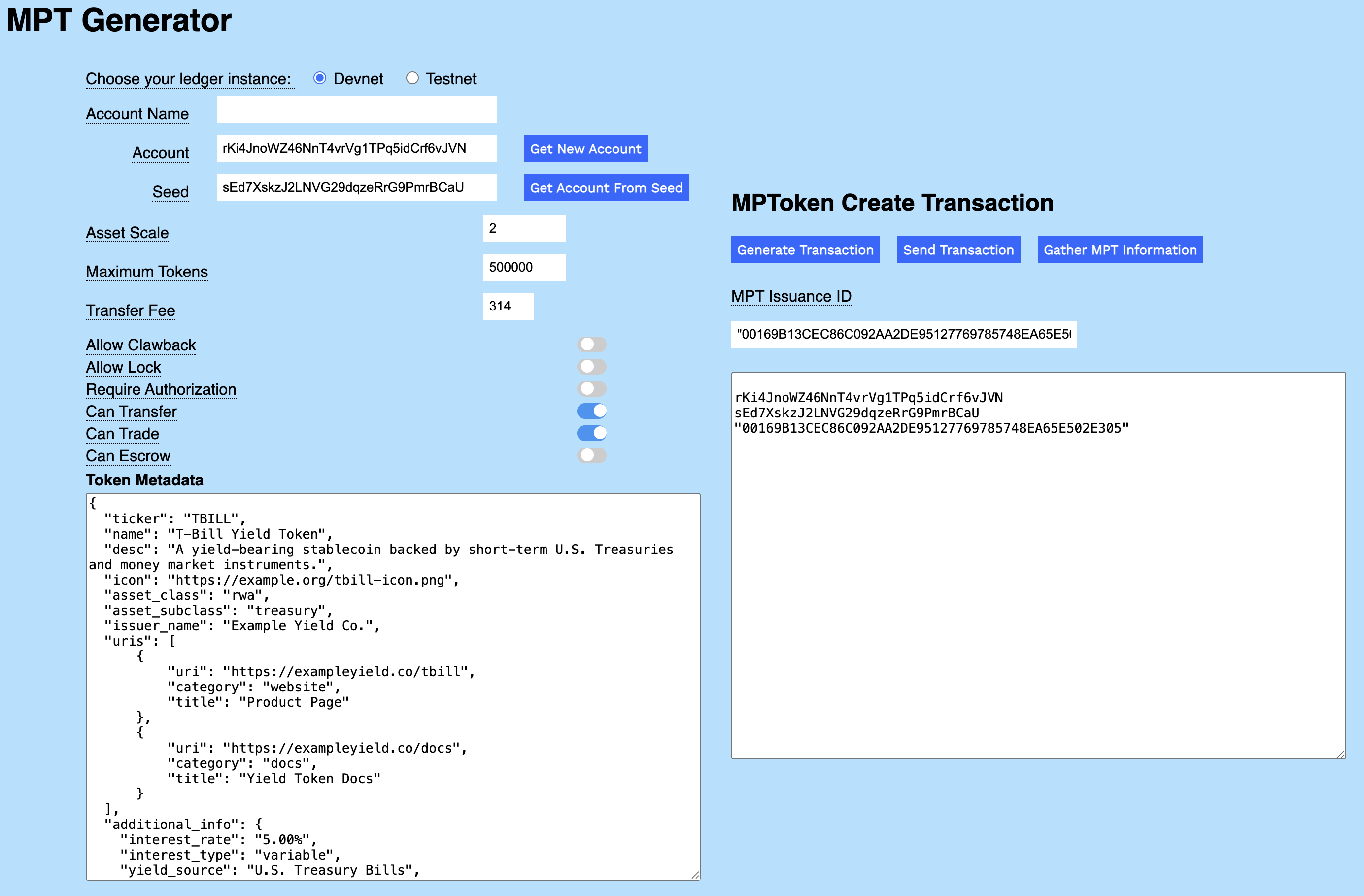Image resolution: width=1364 pixels, height=896 pixels.
Task: Disable the Can Transfer switch
Action: tap(591, 411)
